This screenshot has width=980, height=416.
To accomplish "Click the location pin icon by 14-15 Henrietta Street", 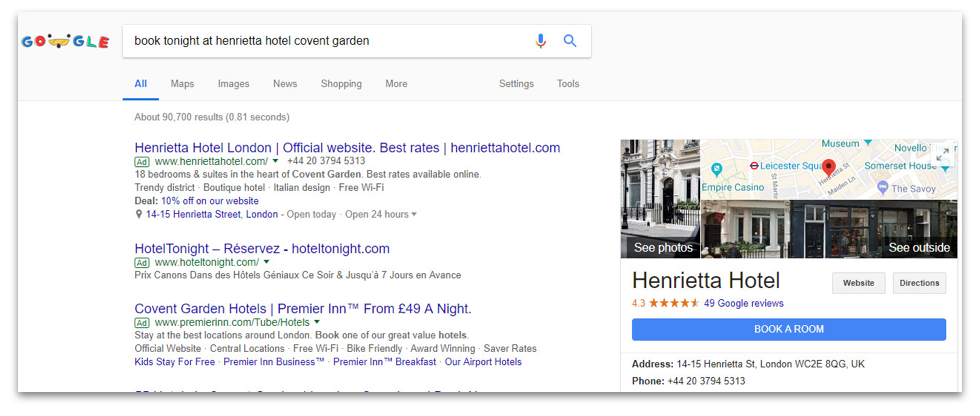I will click(139, 214).
